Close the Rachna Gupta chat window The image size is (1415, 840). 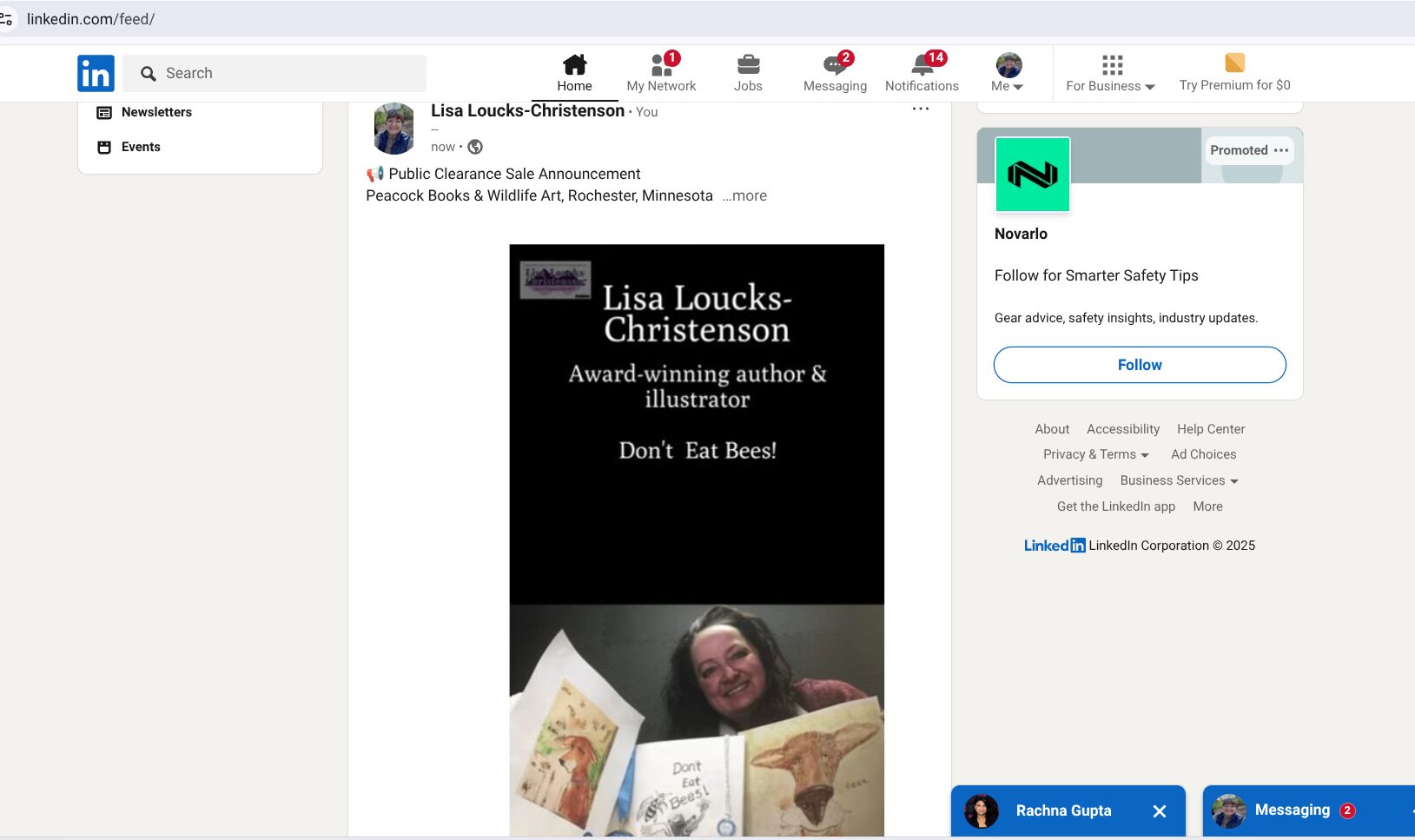(1159, 811)
